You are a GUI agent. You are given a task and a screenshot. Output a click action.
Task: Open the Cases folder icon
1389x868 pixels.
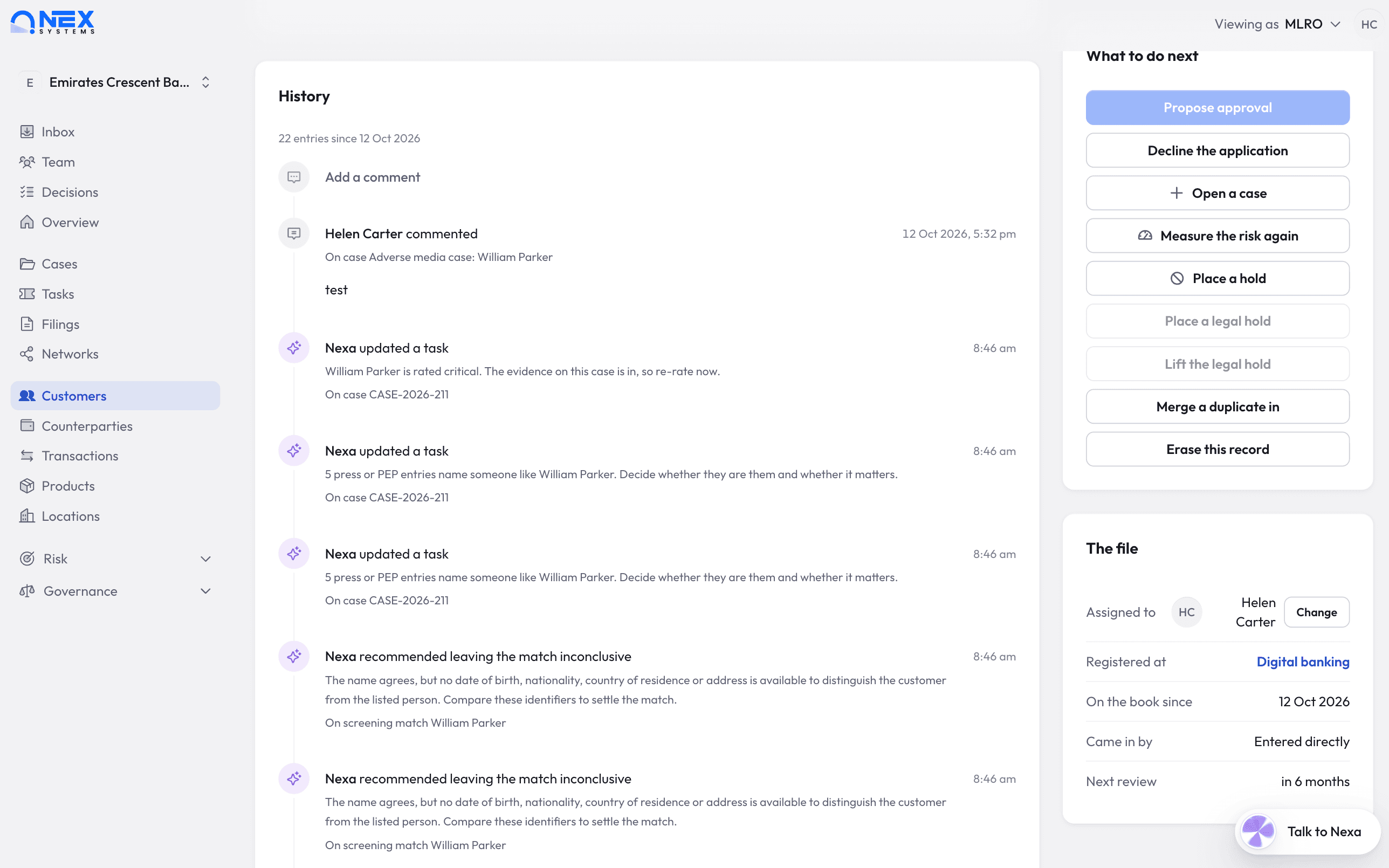click(27, 264)
